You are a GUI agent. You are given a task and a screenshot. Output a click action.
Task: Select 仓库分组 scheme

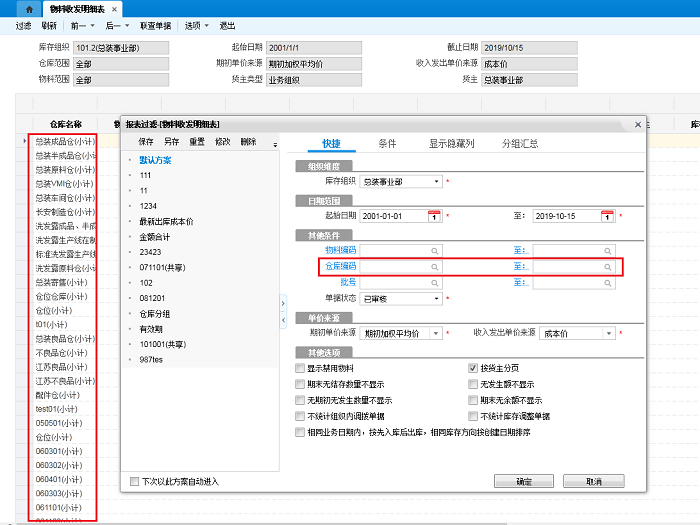pos(154,314)
